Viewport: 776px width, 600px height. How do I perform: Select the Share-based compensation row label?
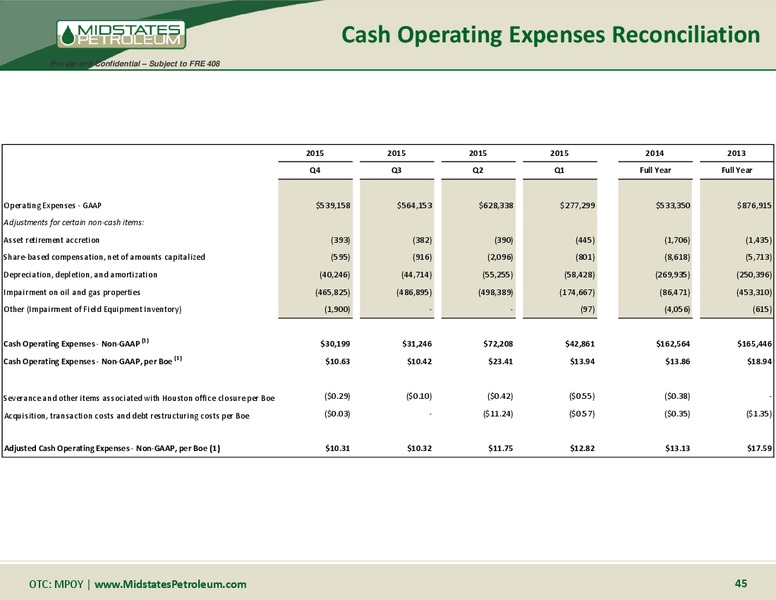click(x=104, y=257)
